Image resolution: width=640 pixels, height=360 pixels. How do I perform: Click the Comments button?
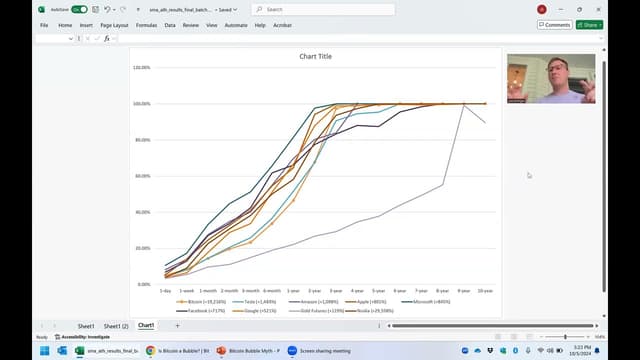pyautogui.click(x=555, y=25)
